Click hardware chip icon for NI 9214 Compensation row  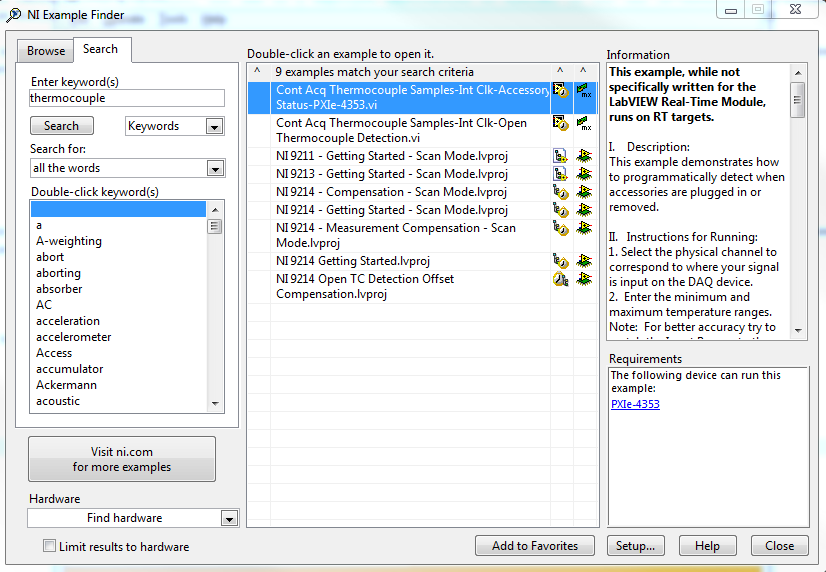pyautogui.click(x=584, y=192)
